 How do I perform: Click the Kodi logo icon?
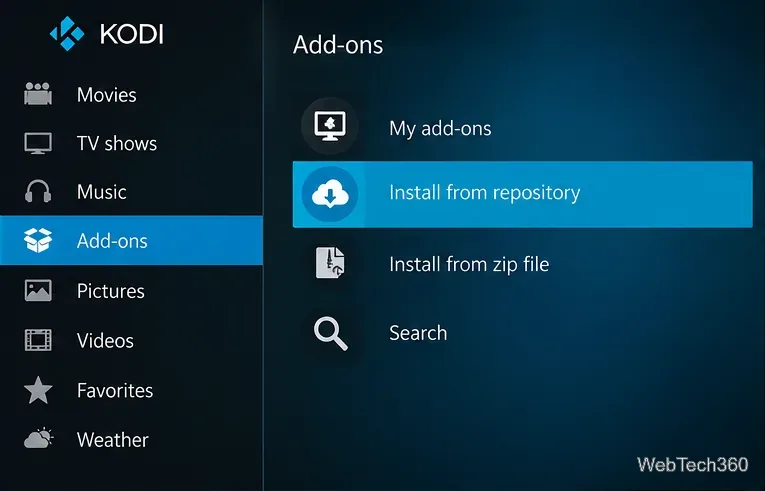pyautogui.click(x=67, y=33)
